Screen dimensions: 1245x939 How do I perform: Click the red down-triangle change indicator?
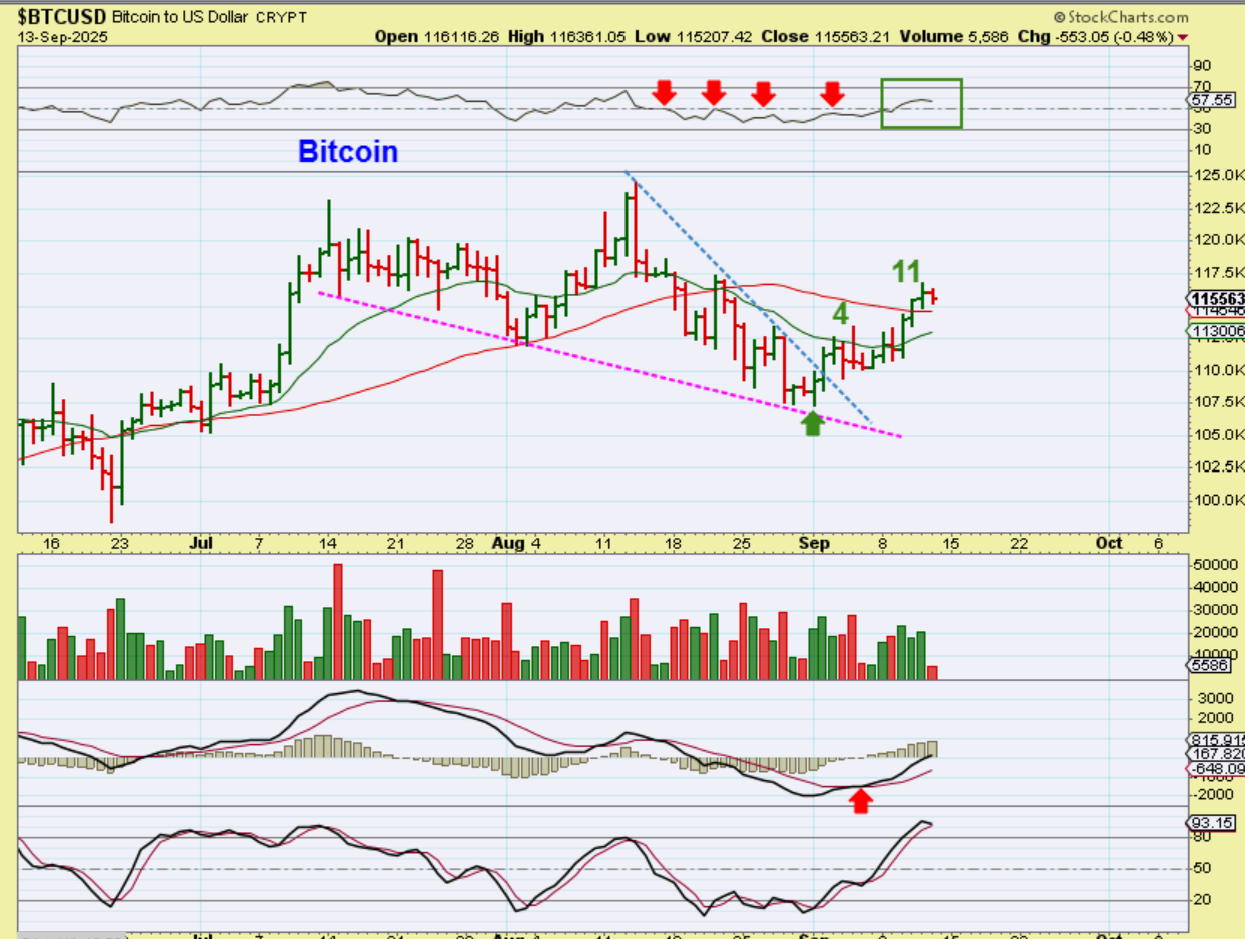pyautogui.click(x=1183, y=37)
